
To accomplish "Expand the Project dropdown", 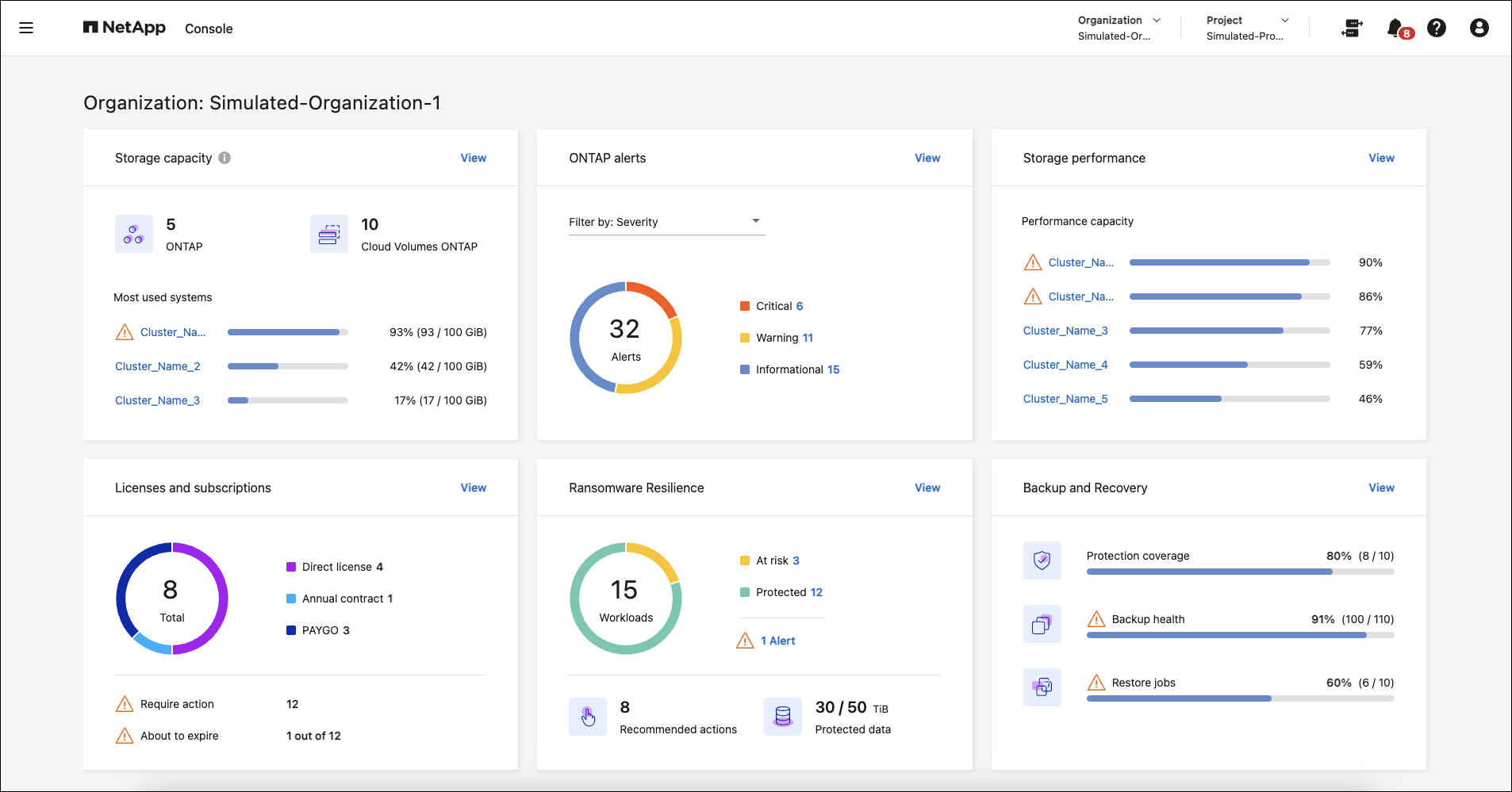I will (x=1247, y=28).
